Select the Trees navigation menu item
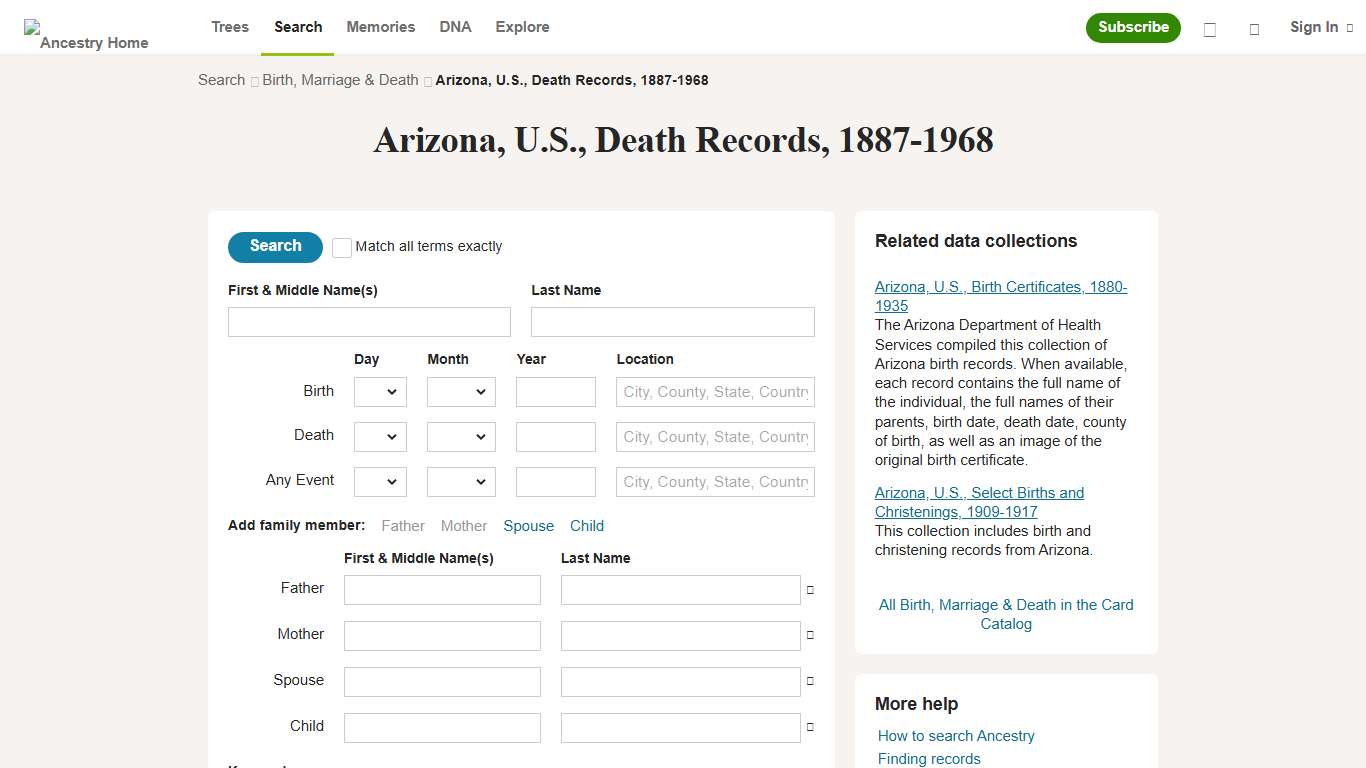Image resolution: width=1366 pixels, height=768 pixels. pyautogui.click(x=229, y=27)
